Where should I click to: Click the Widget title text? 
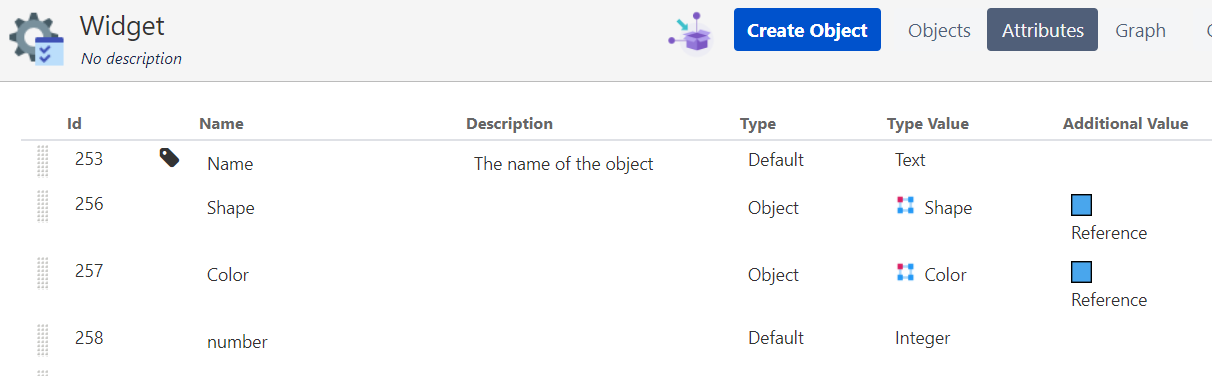[x=122, y=26]
